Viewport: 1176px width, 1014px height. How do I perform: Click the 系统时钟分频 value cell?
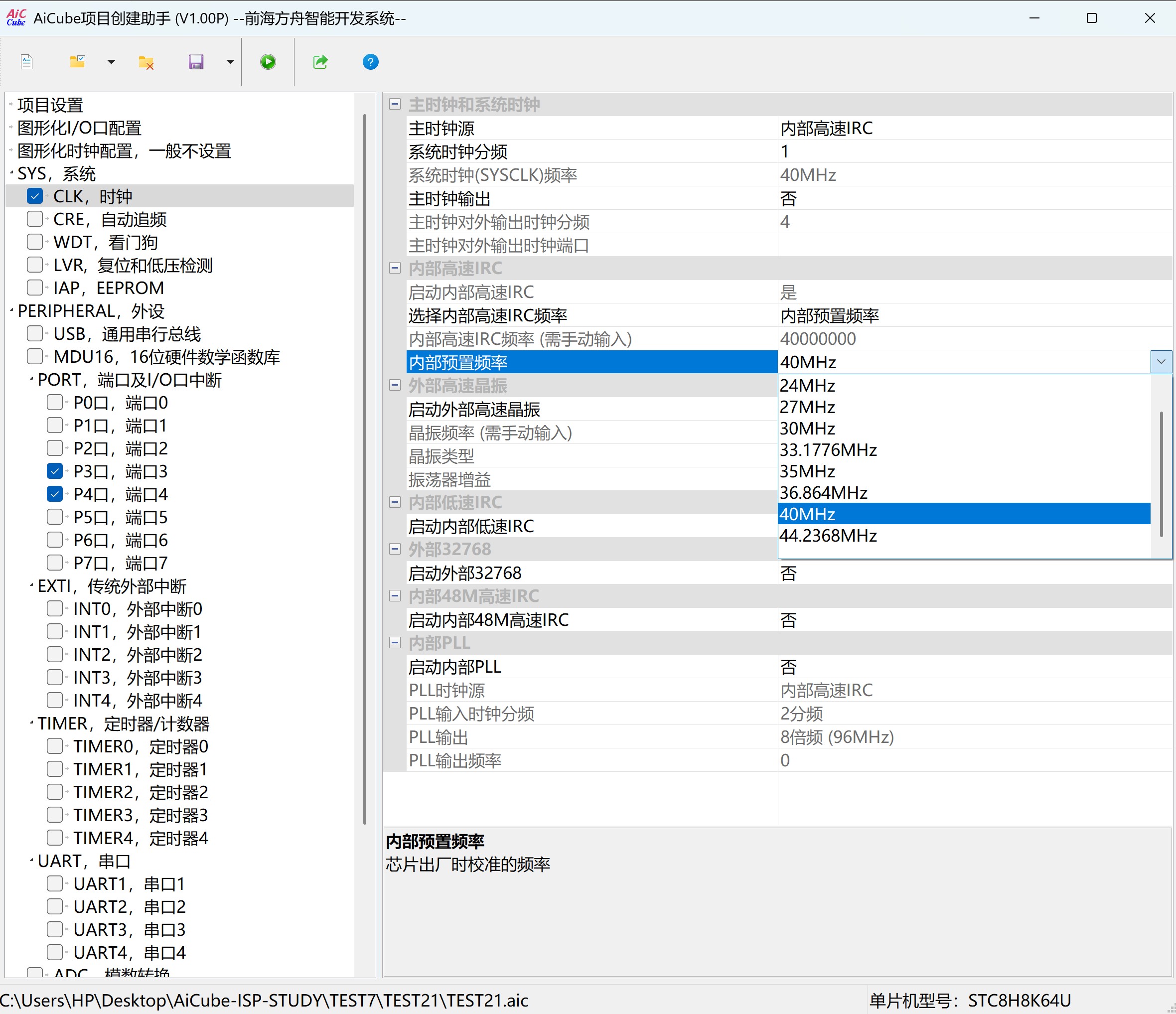[x=975, y=151]
